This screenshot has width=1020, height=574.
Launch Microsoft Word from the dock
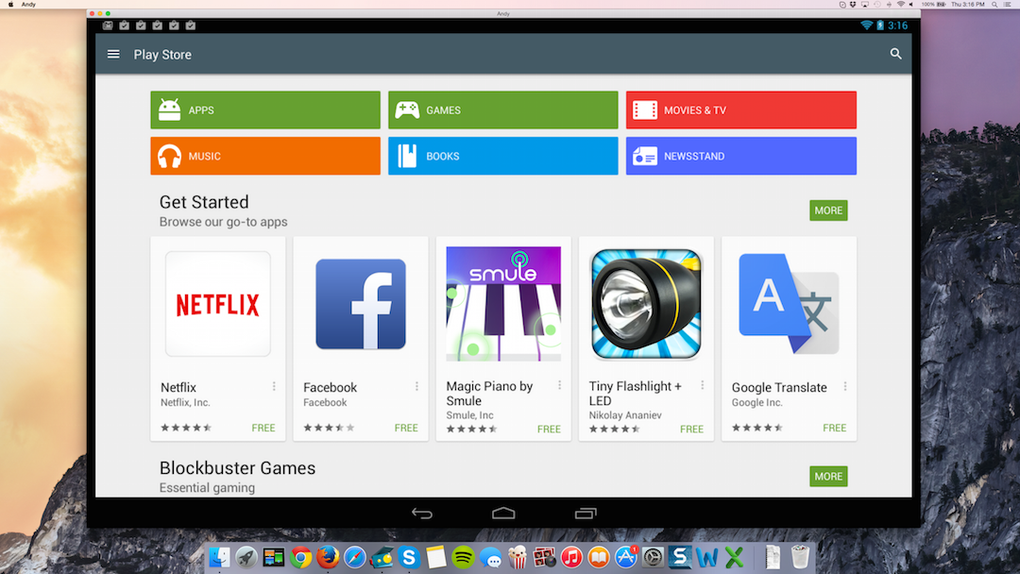click(707, 557)
